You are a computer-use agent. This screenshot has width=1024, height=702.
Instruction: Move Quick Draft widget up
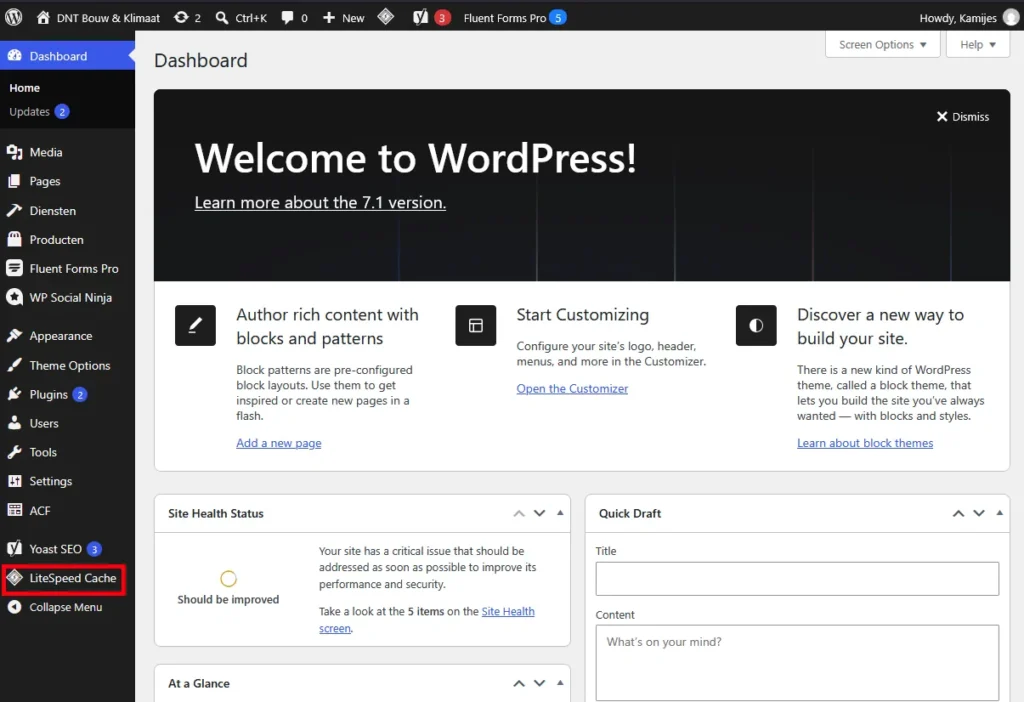tap(958, 513)
